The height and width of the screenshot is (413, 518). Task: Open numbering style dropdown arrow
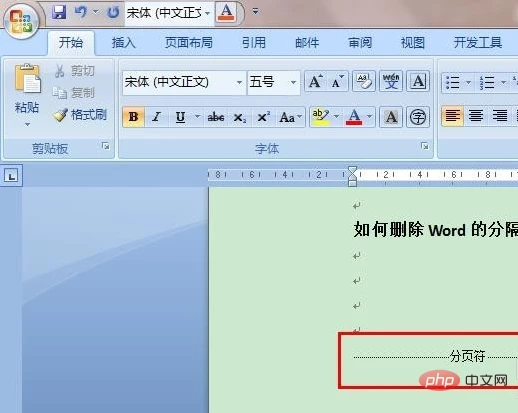click(503, 83)
